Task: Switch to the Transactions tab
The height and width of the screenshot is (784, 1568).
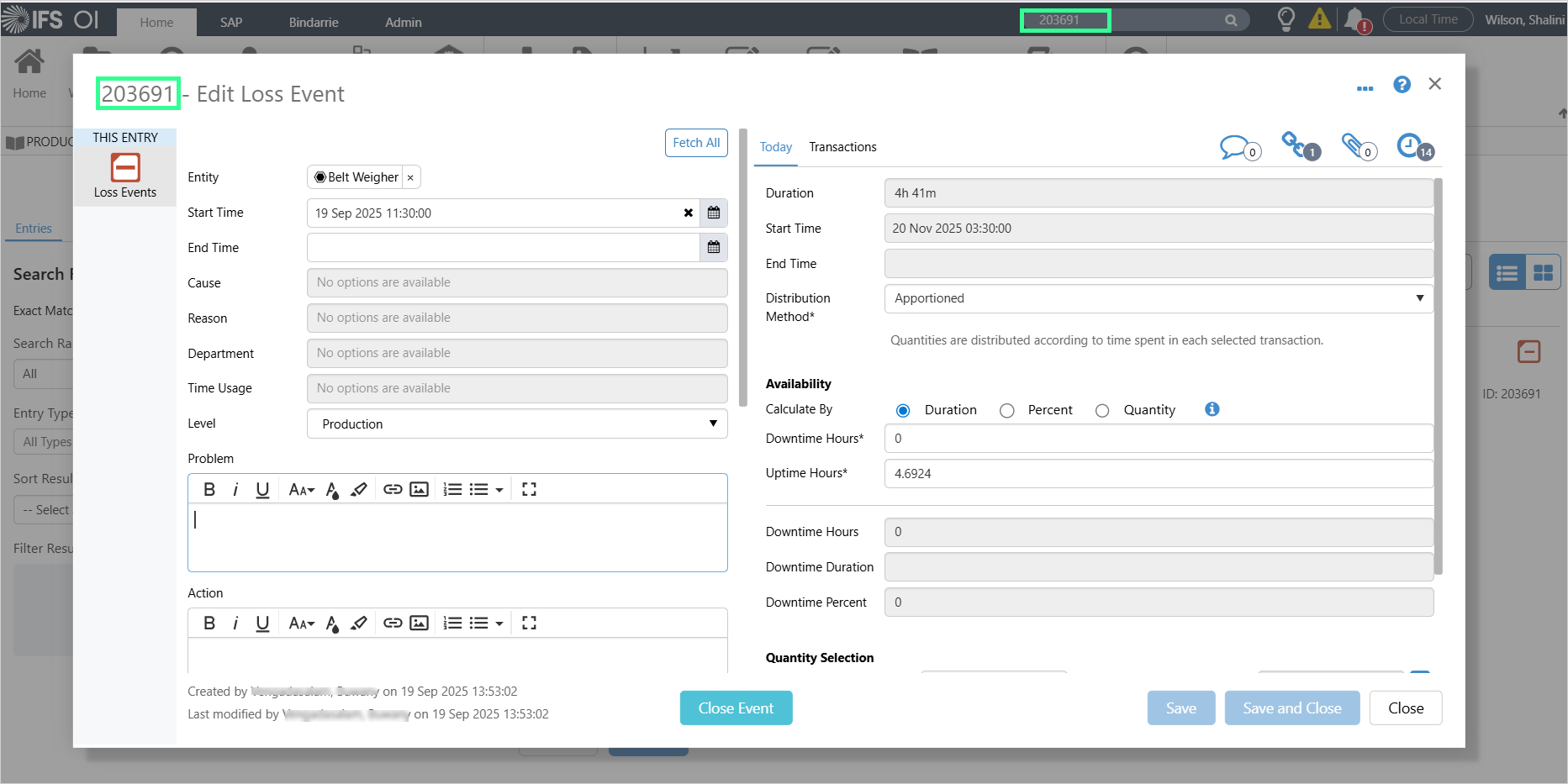Action: (842, 147)
